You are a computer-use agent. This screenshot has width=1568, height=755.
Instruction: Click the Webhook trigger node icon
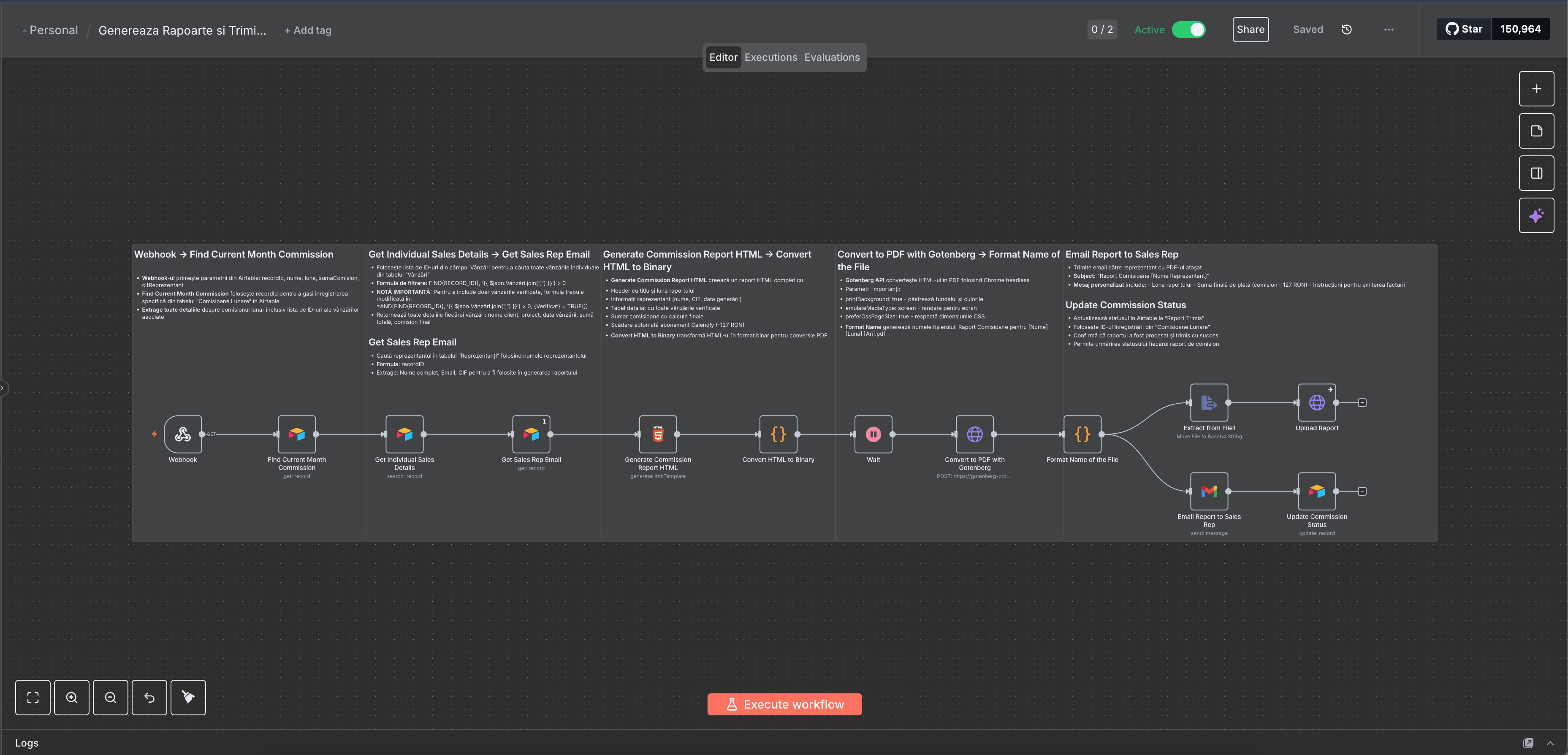click(183, 434)
